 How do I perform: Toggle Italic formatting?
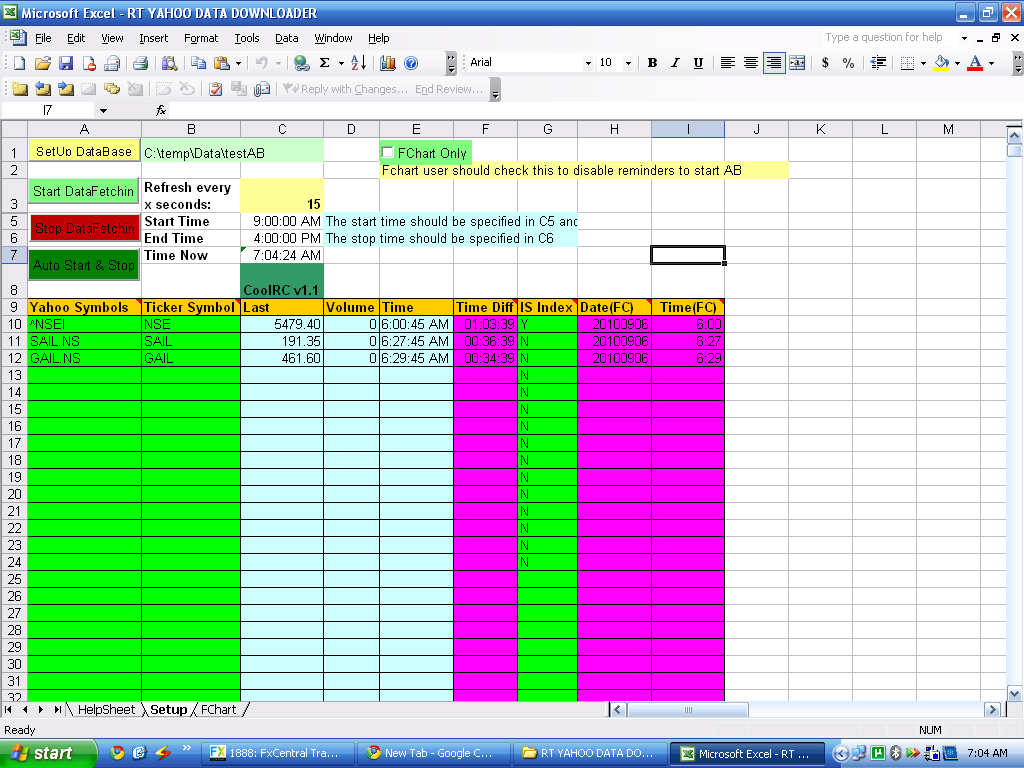[x=675, y=63]
